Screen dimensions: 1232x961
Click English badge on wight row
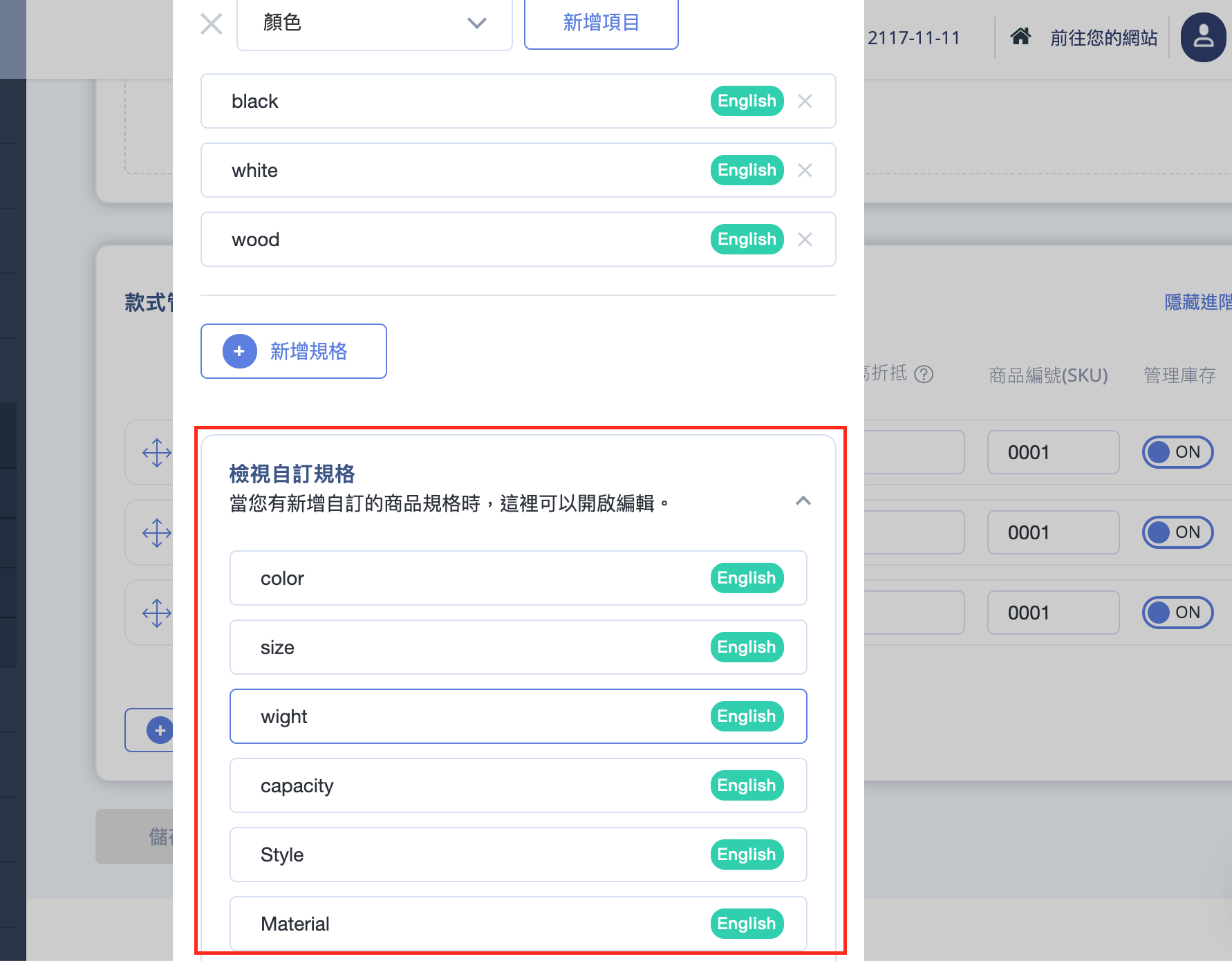pyautogui.click(x=747, y=716)
